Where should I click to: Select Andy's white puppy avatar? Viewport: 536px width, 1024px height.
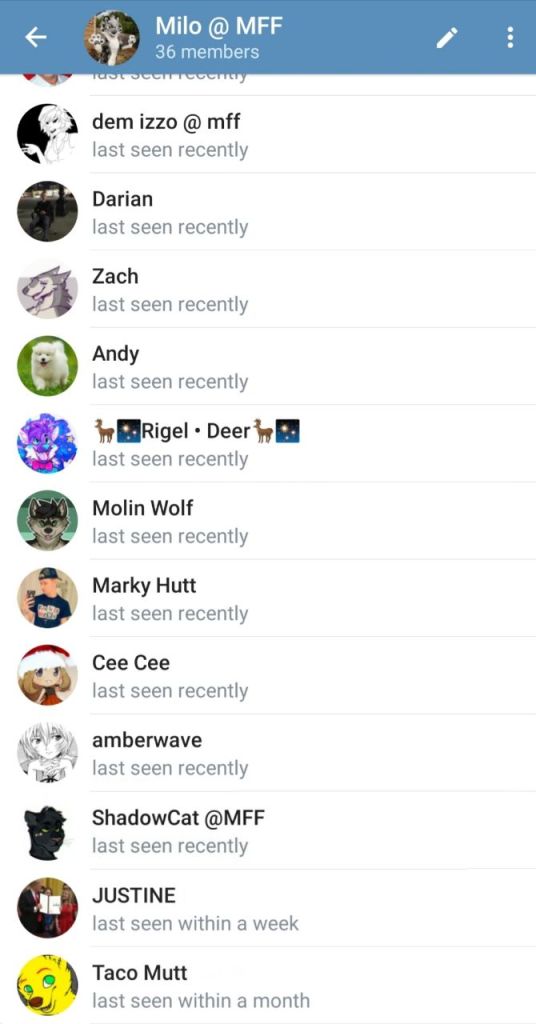tap(47, 366)
